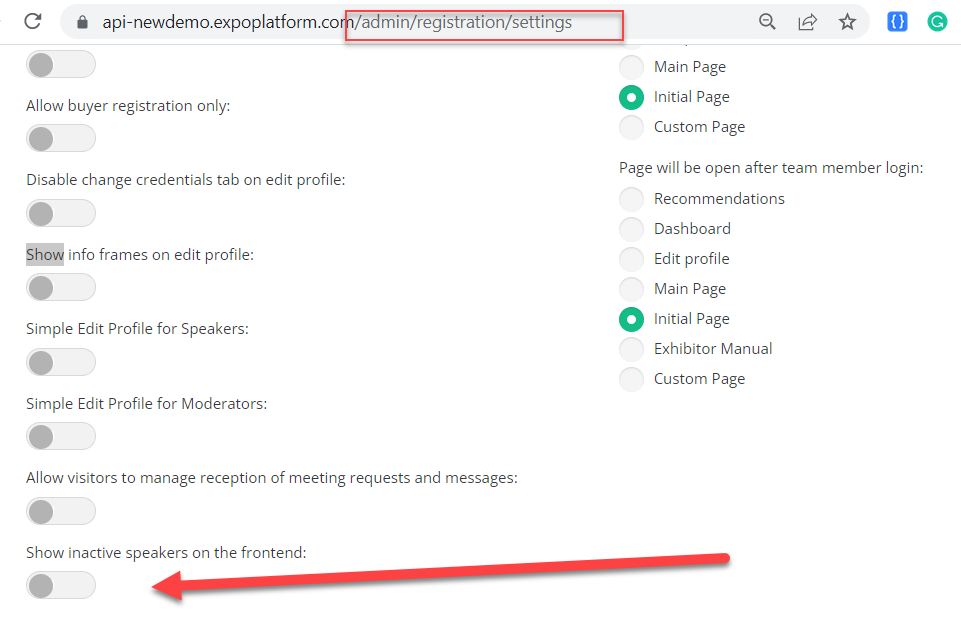Share this page using the share icon

[807, 22]
